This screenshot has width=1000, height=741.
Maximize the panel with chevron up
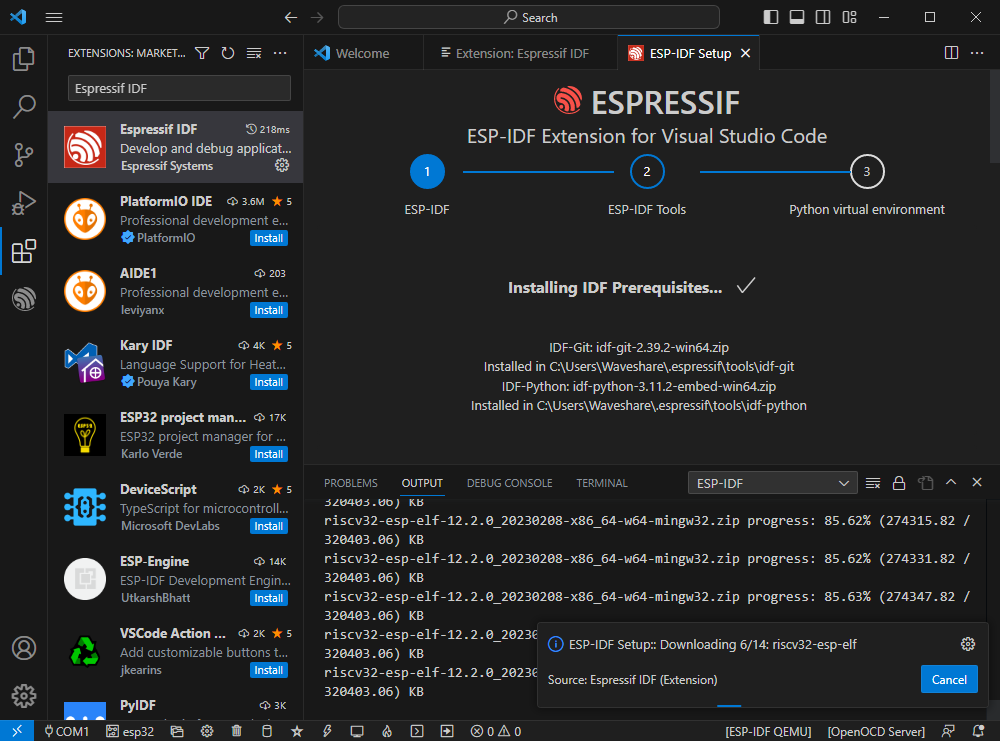coord(951,483)
